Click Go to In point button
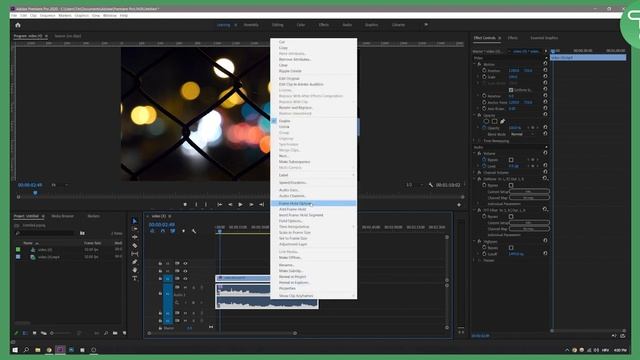The image size is (640, 360). [x=220, y=204]
